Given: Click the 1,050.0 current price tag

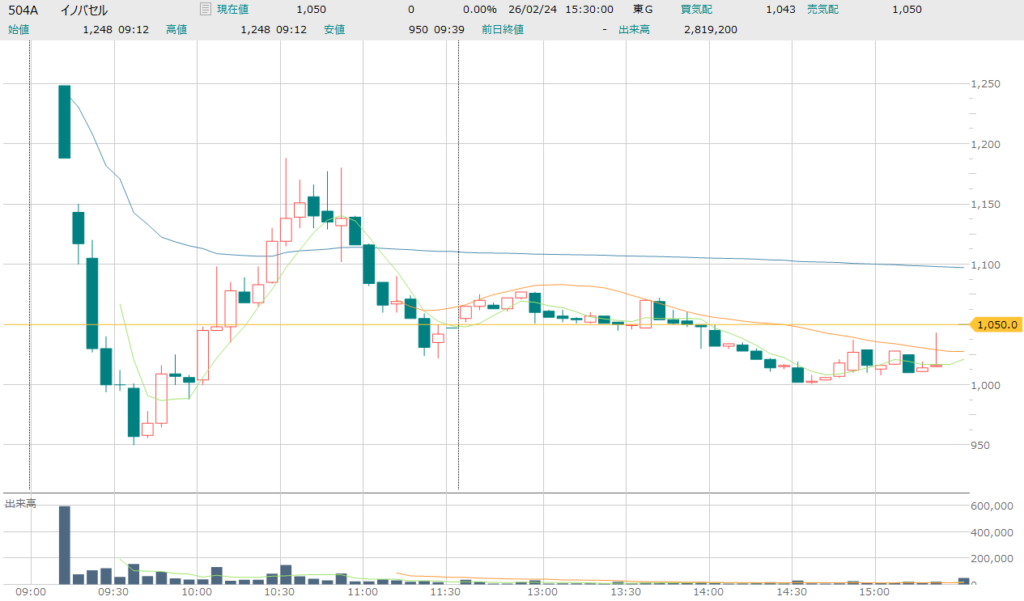Looking at the screenshot, I should (x=995, y=325).
